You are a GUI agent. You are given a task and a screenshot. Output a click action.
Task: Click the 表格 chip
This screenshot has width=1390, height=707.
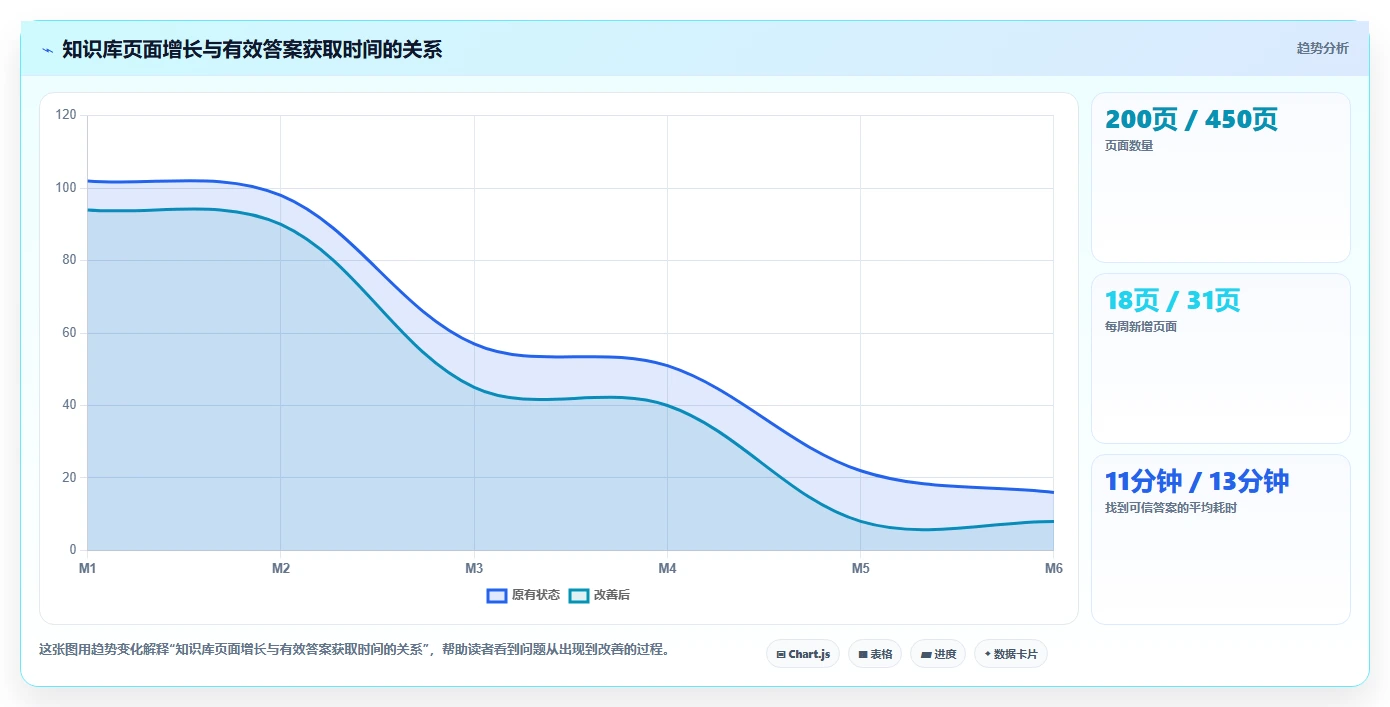pyautogui.click(x=875, y=654)
